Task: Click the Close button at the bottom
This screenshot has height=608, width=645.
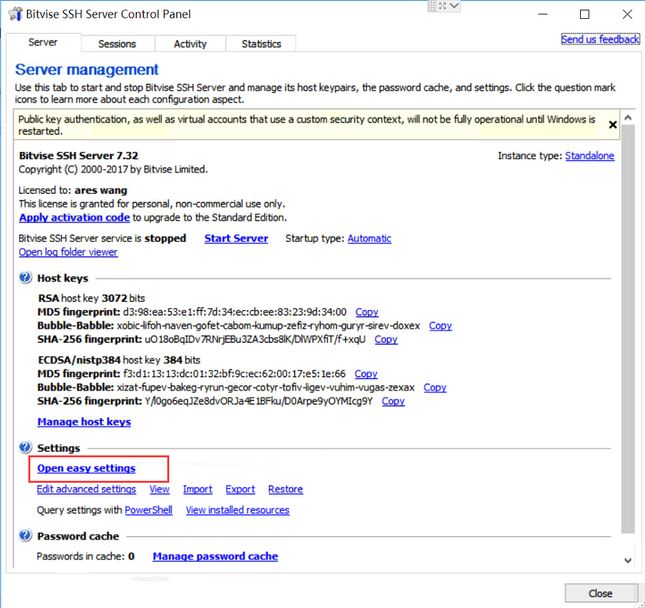Action: [x=601, y=593]
